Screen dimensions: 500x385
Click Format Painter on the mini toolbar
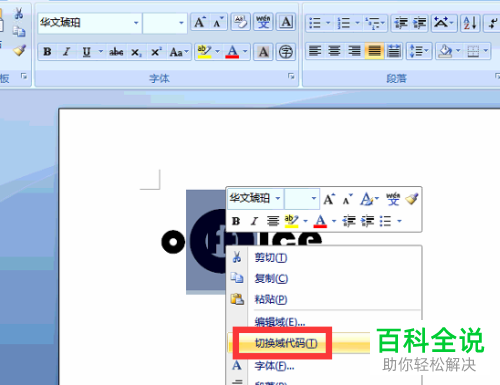[x=412, y=199]
